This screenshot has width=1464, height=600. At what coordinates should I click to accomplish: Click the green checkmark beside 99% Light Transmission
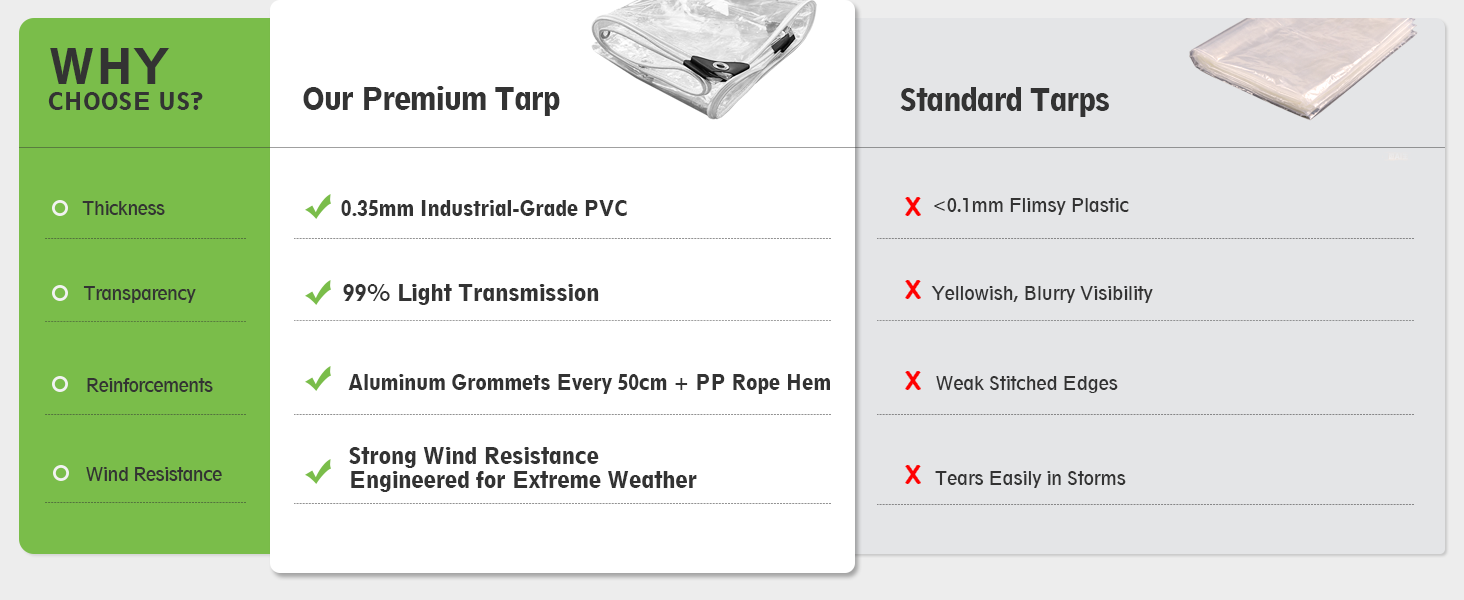(x=318, y=292)
